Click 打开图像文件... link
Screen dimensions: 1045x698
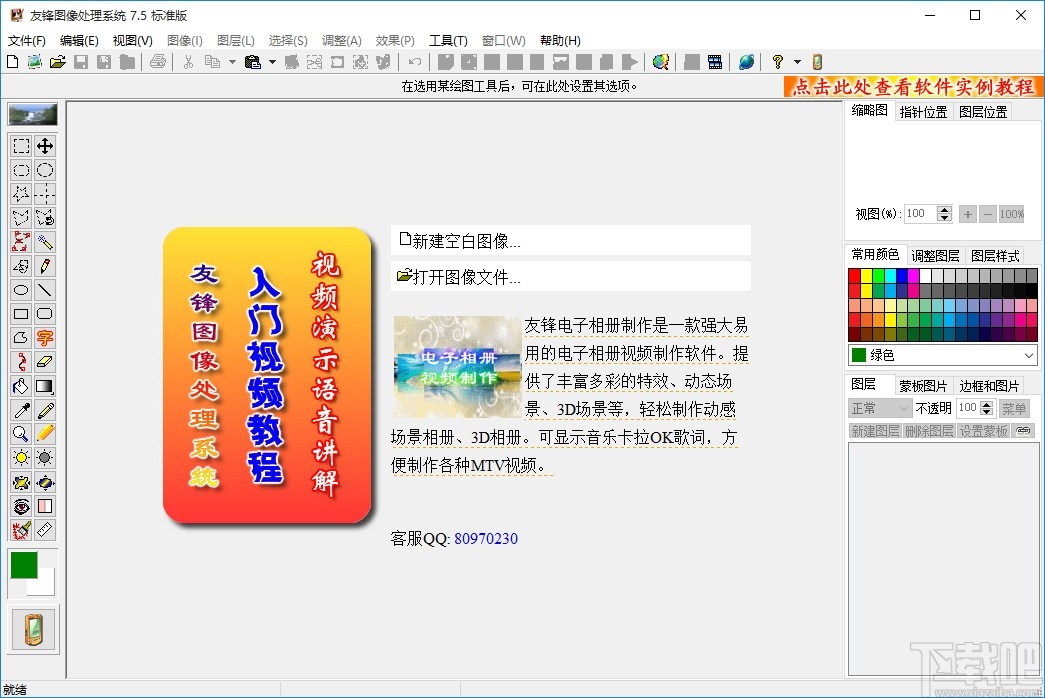click(x=570, y=276)
